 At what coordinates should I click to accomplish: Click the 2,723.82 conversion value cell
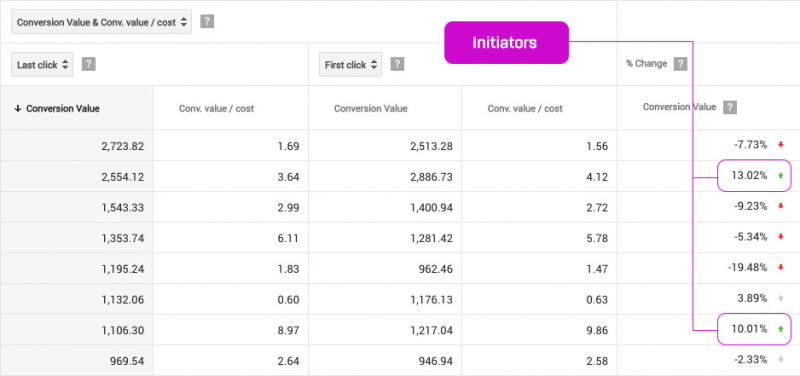(x=77, y=146)
